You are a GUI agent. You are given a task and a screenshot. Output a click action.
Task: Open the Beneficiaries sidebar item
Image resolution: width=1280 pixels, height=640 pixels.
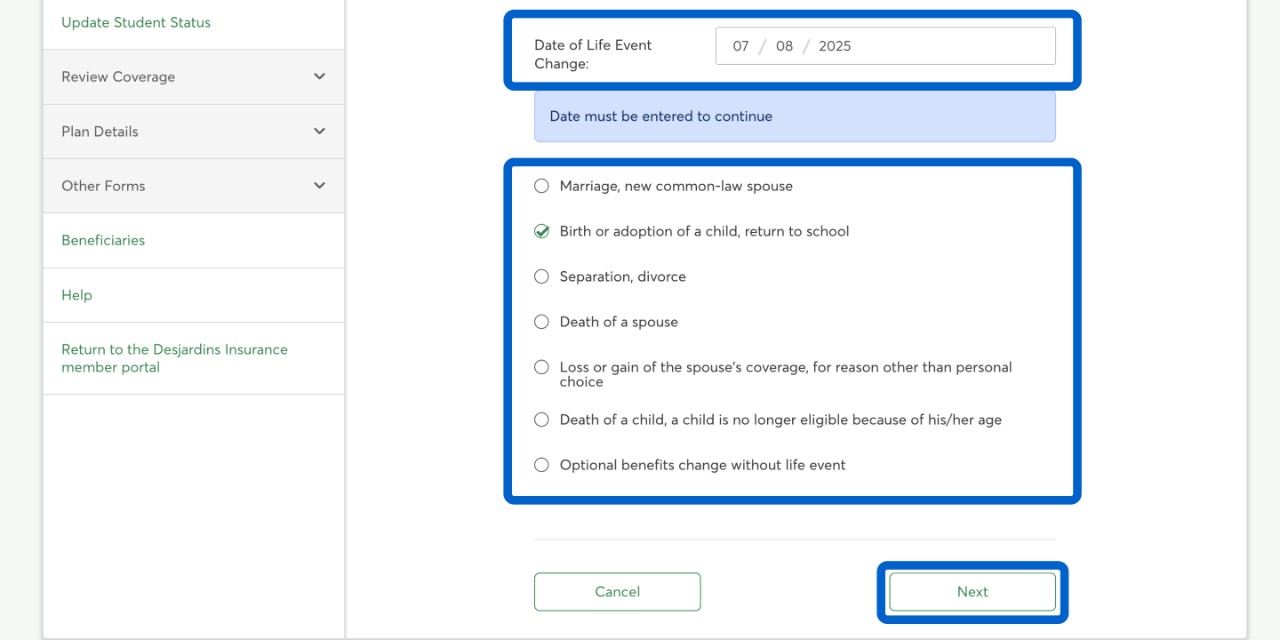(x=103, y=240)
